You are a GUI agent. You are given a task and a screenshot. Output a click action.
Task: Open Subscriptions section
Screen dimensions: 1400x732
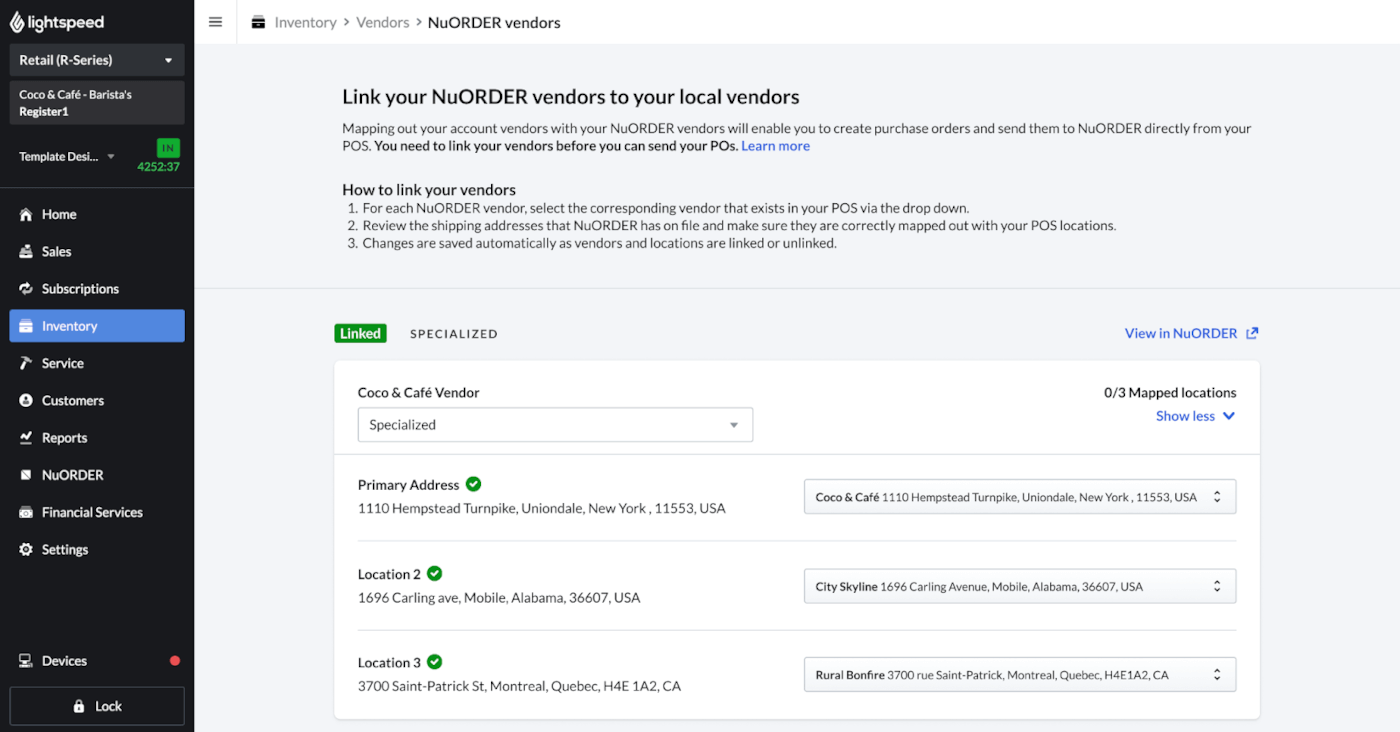click(x=97, y=289)
